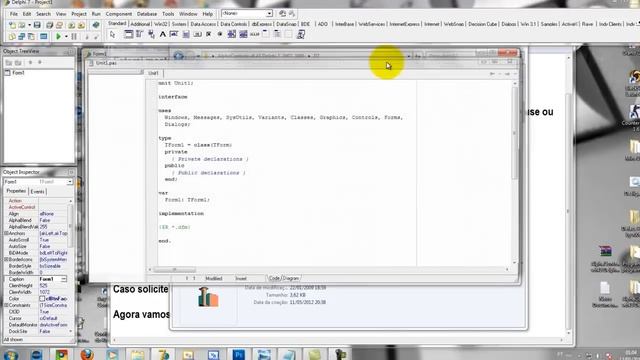Click the New items toolbar icon
Screen dimensions: 640x360
tap(12, 25)
